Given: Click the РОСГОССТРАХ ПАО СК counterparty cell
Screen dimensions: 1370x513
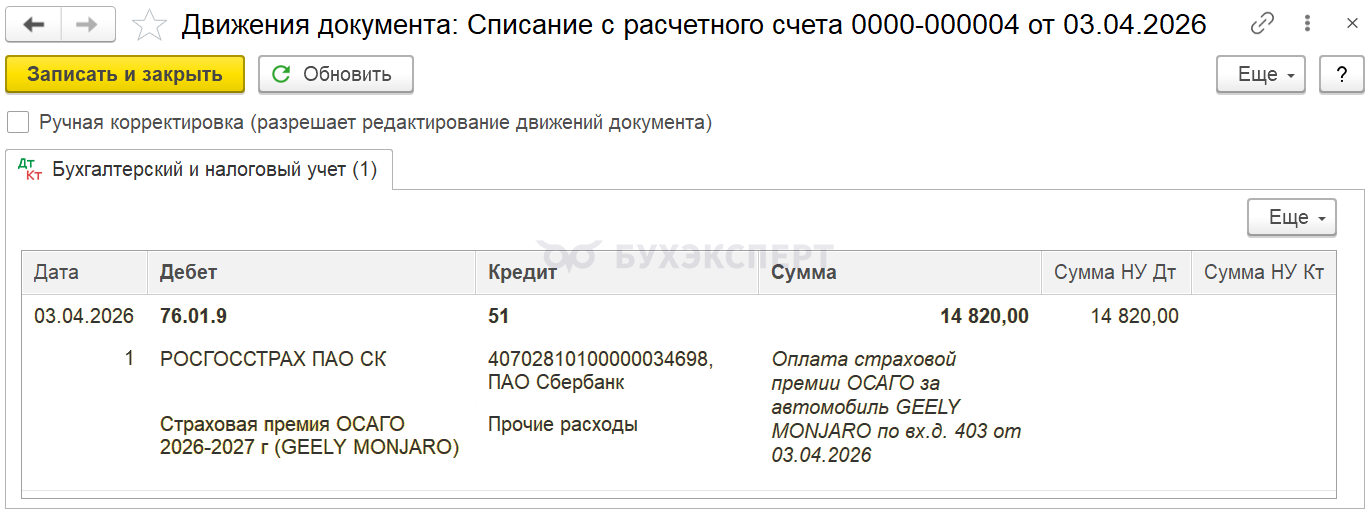Looking at the screenshot, I should pos(273,359).
